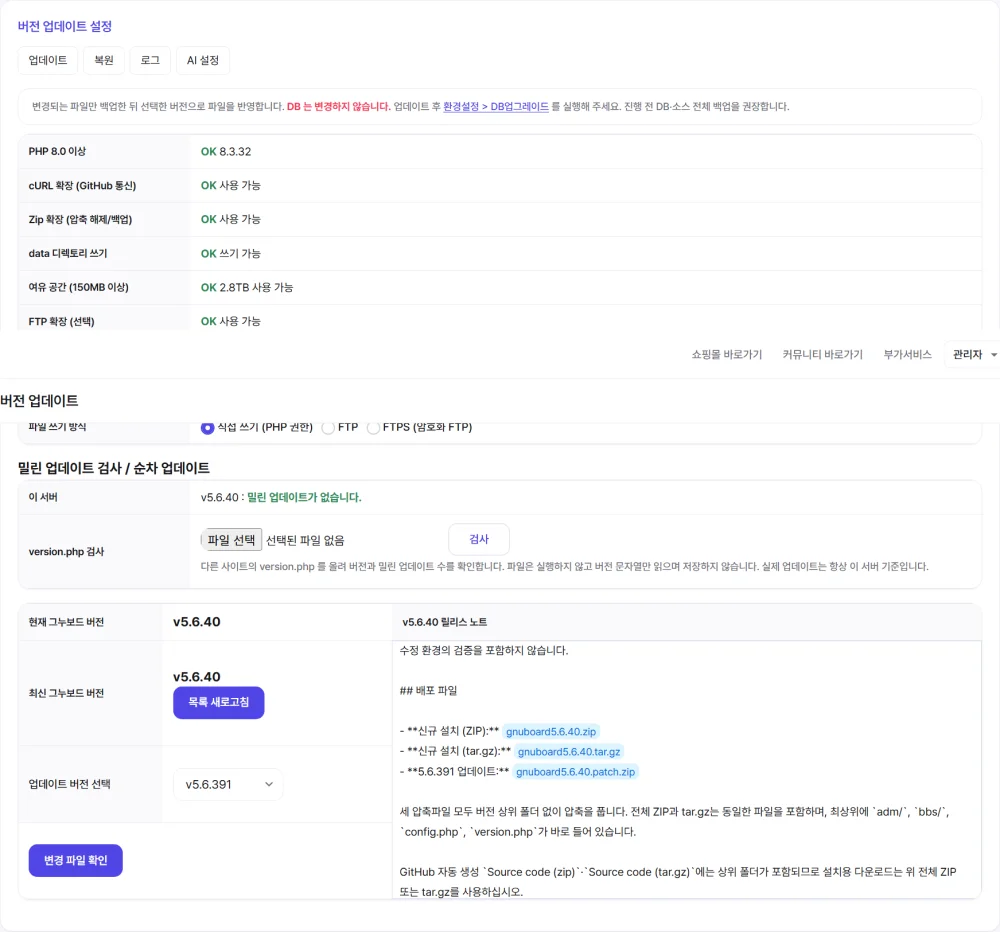Click the 변경 파일 확인 button

(76, 861)
